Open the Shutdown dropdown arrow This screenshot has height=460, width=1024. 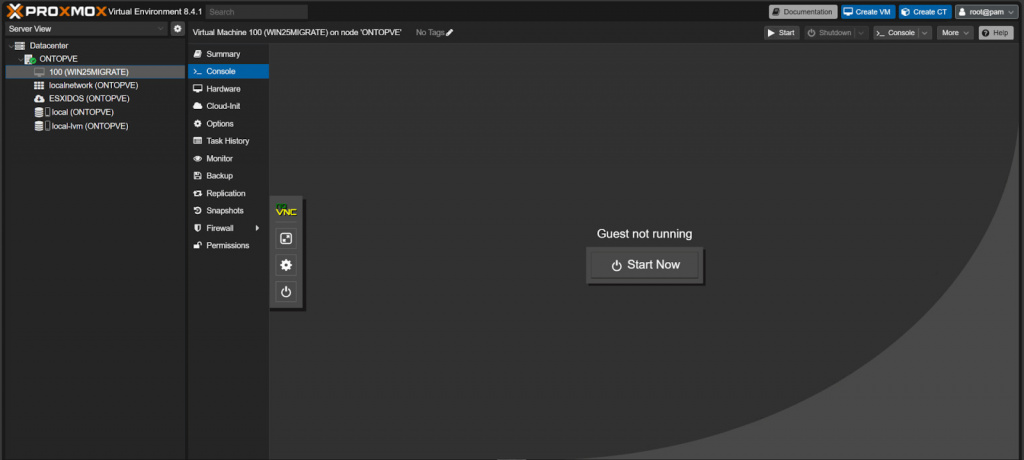[x=862, y=33]
